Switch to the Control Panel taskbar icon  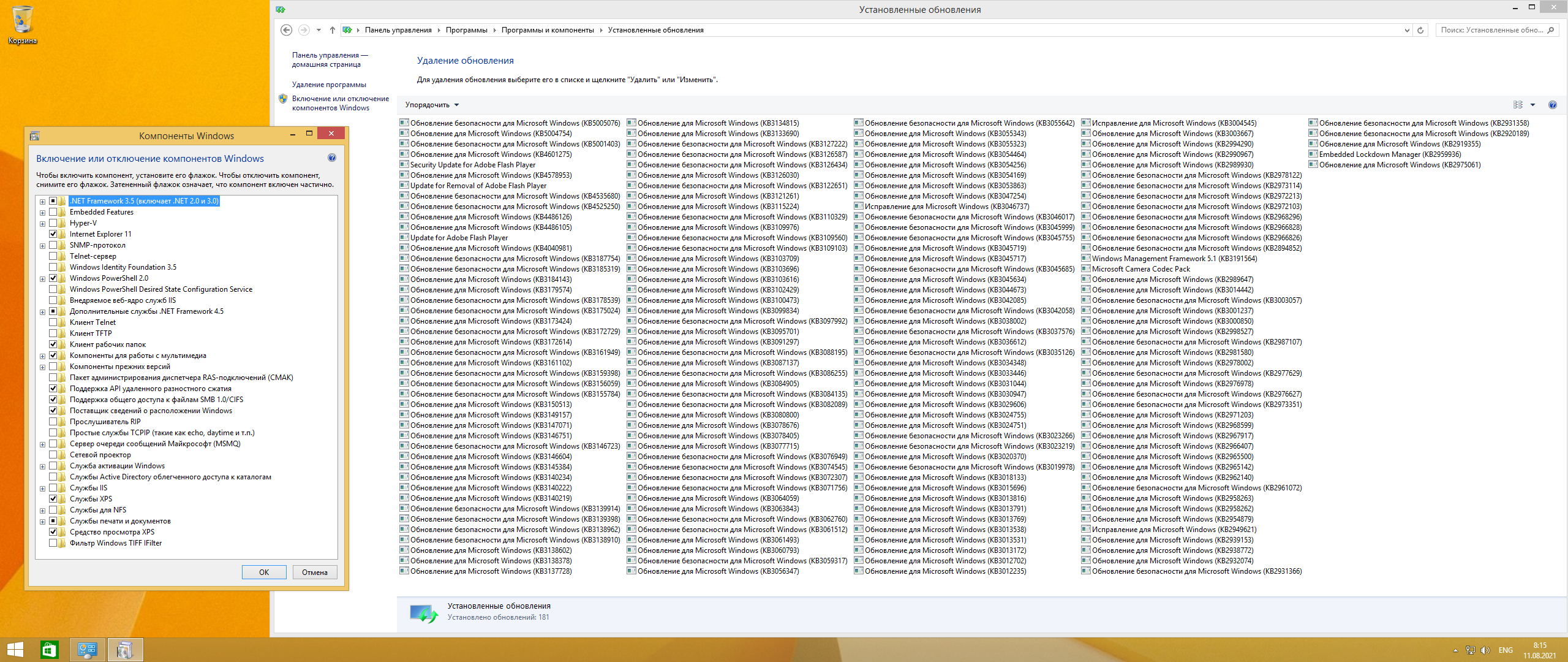[88, 650]
